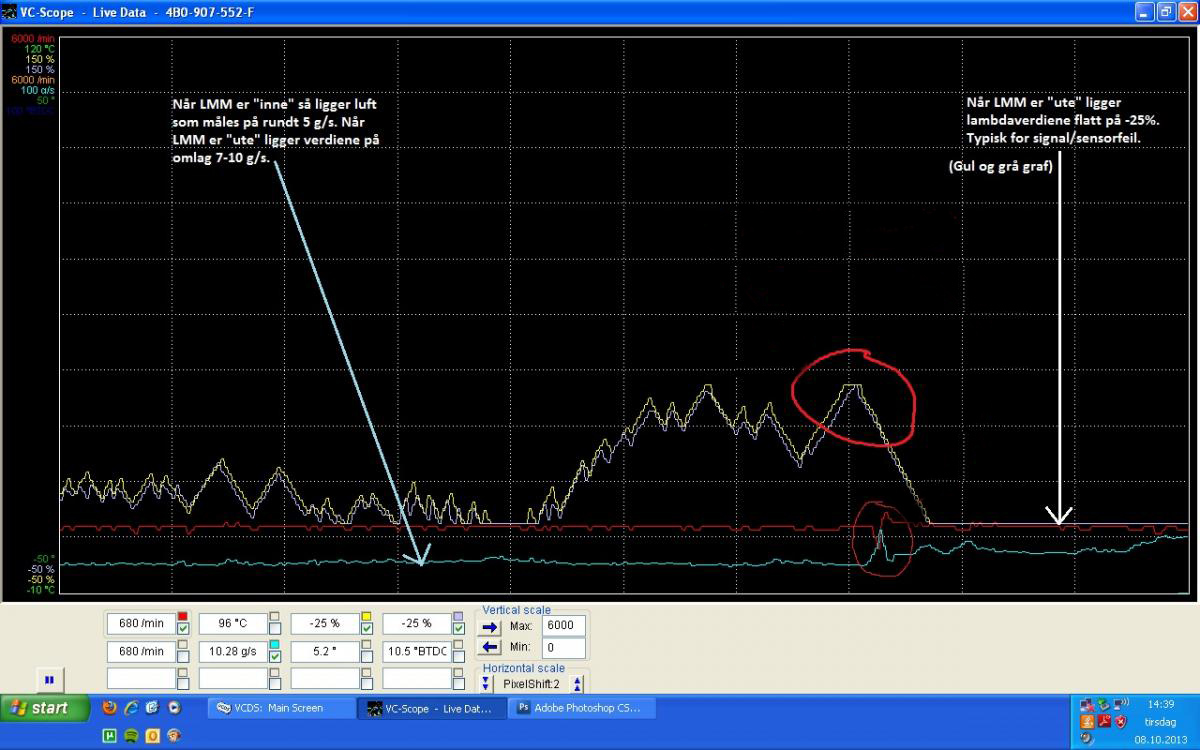Uncheck the cyan 10.28 g/s trace checkbox
Image resolution: width=1200 pixels, height=750 pixels.
[x=275, y=656]
